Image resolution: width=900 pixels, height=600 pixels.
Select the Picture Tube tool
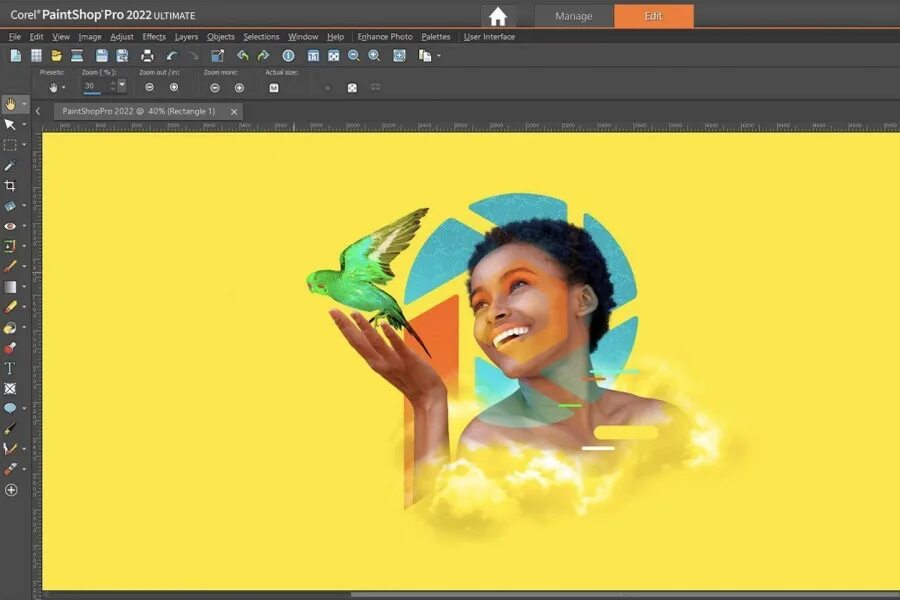point(10,348)
